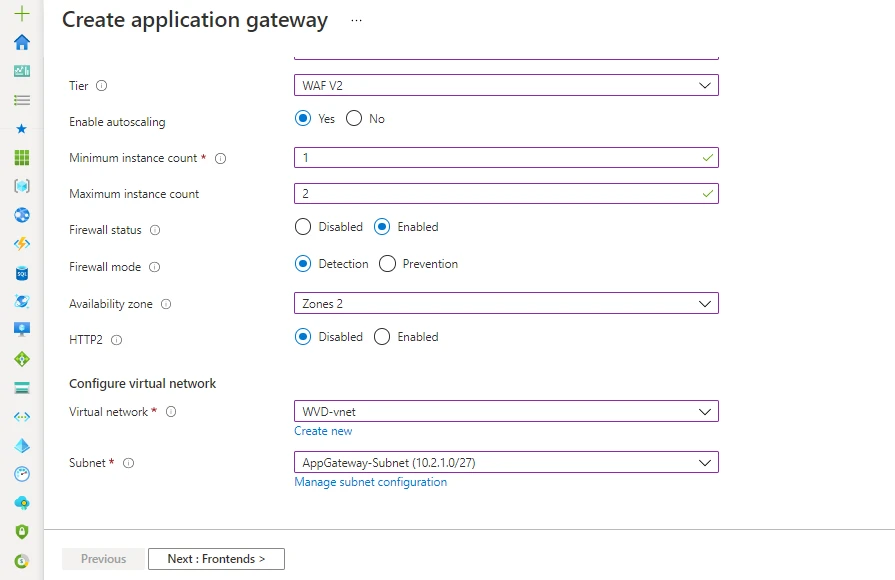Choose Prevention firewall mode
The width and height of the screenshot is (895, 580).
pos(388,264)
